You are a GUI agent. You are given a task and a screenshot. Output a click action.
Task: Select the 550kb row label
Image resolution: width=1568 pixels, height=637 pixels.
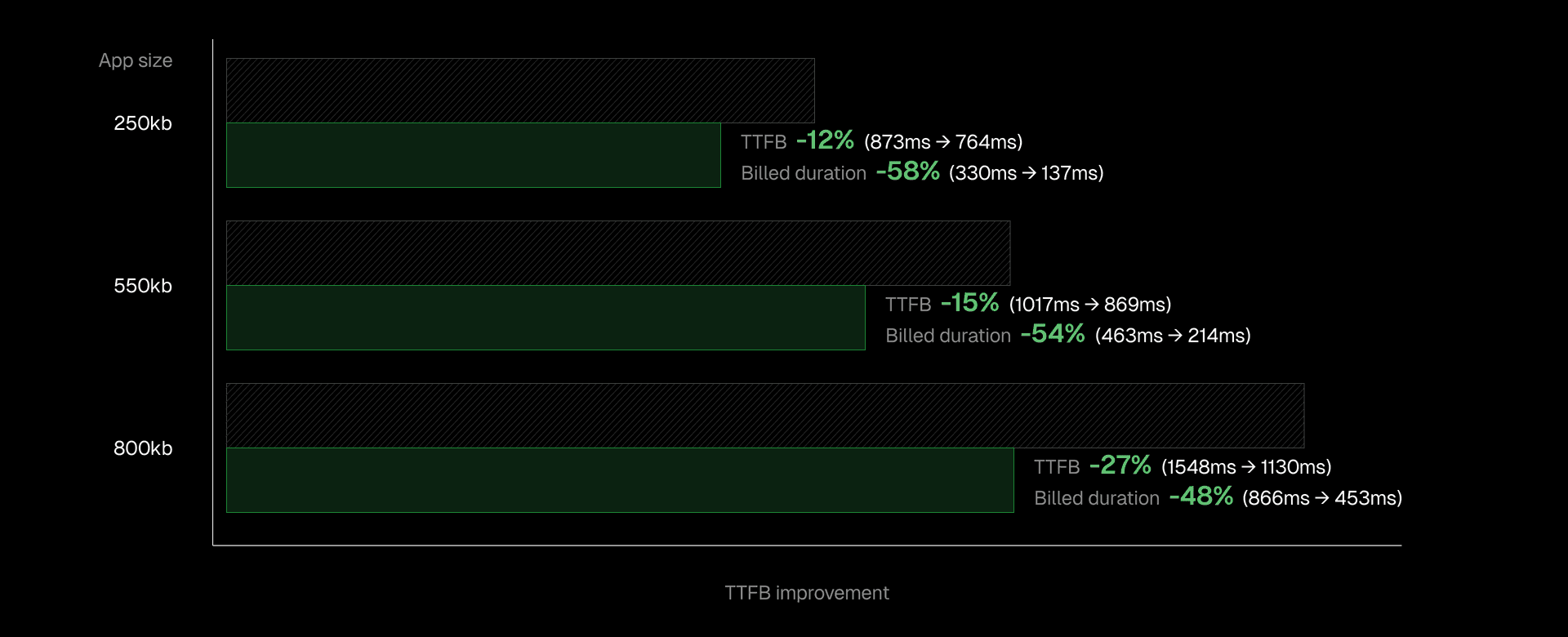pos(143,286)
